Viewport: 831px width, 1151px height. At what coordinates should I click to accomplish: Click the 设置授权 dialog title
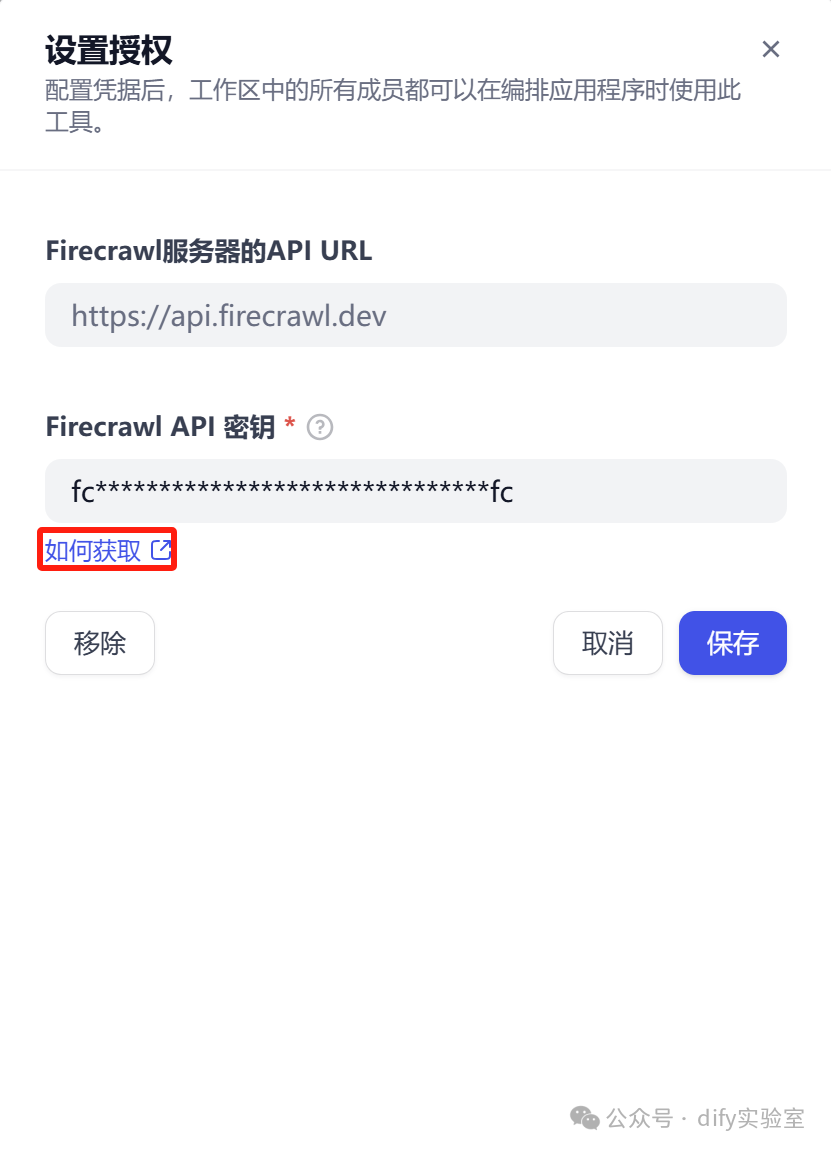(x=109, y=50)
